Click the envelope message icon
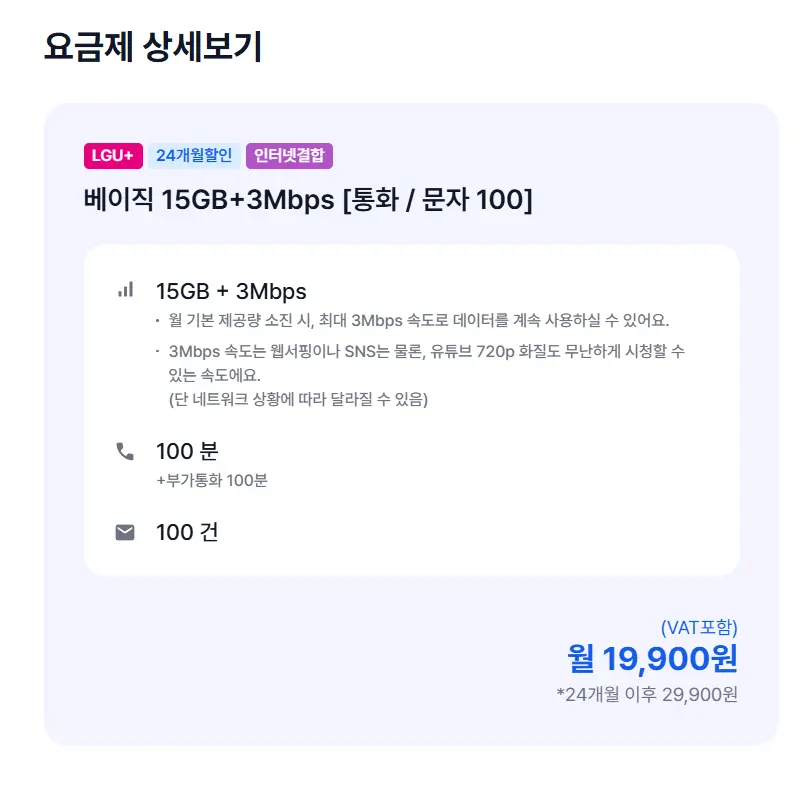The height and width of the screenshot is (811, 811). tap(125, 532)
